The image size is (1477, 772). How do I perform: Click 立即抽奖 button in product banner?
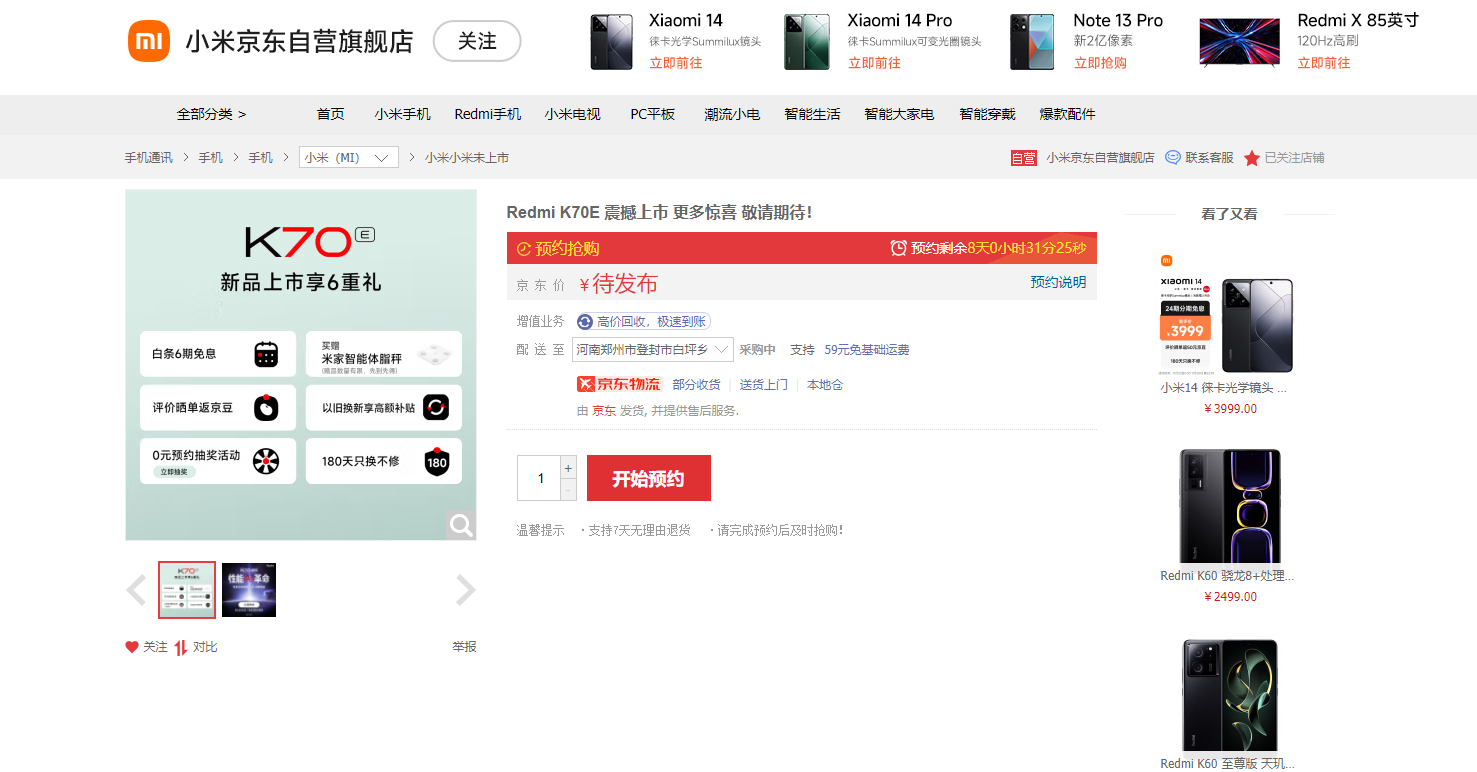point(174,472)
